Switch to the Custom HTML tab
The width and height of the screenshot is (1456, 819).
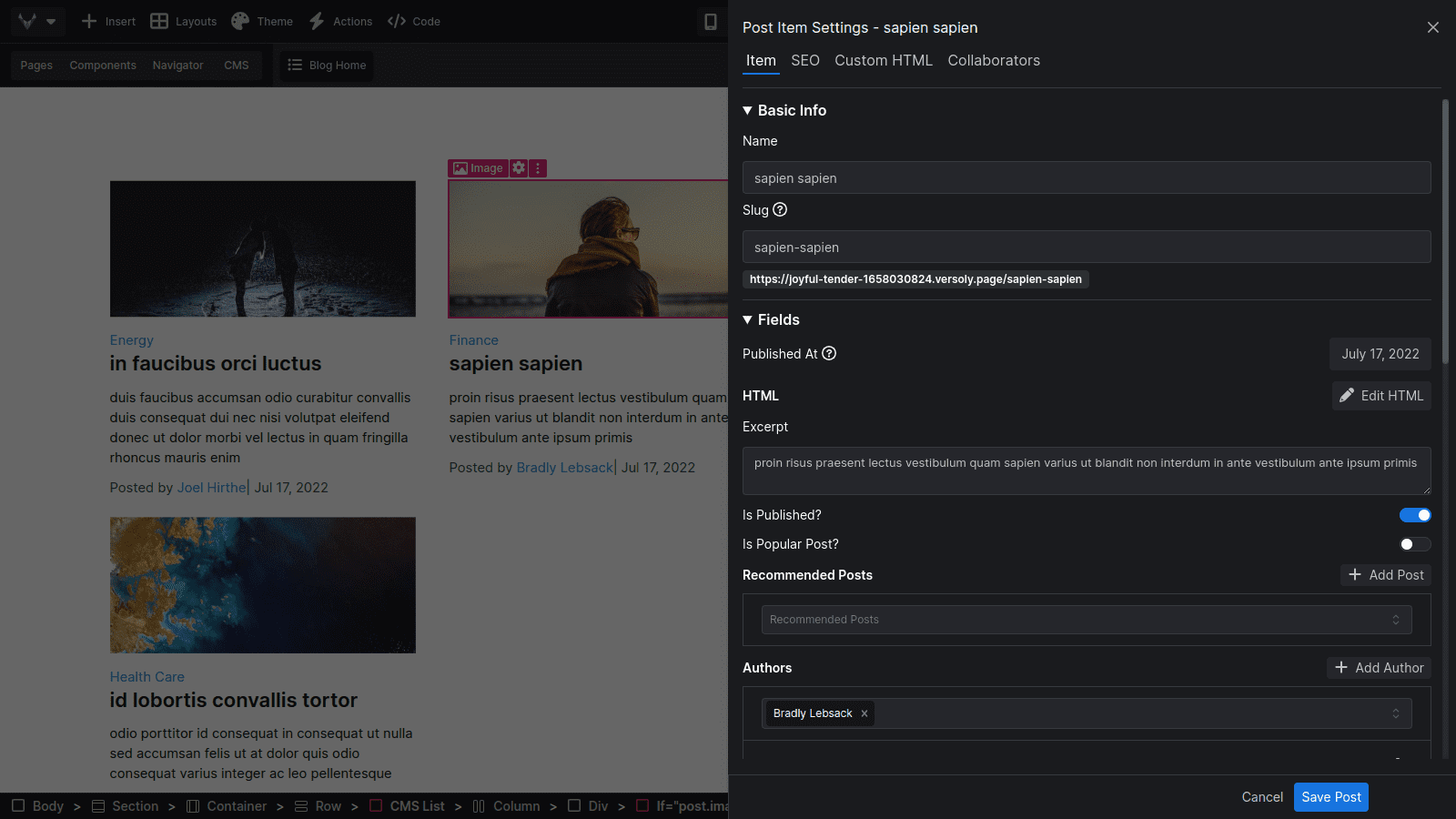coord(884,60)
